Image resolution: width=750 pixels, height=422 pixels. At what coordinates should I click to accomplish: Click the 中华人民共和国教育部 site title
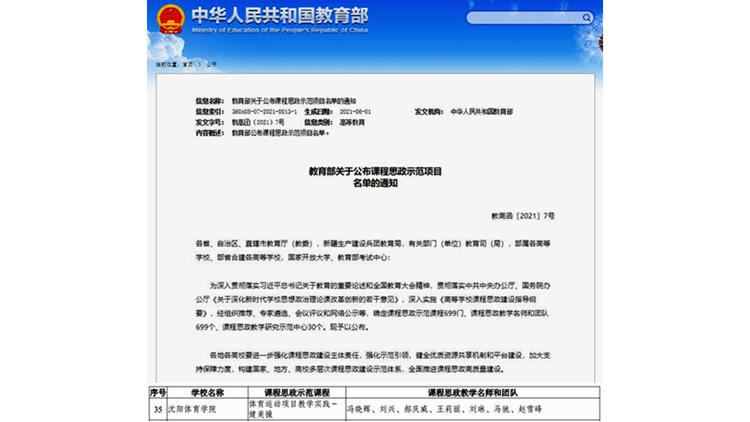click(x=280, y=15)
